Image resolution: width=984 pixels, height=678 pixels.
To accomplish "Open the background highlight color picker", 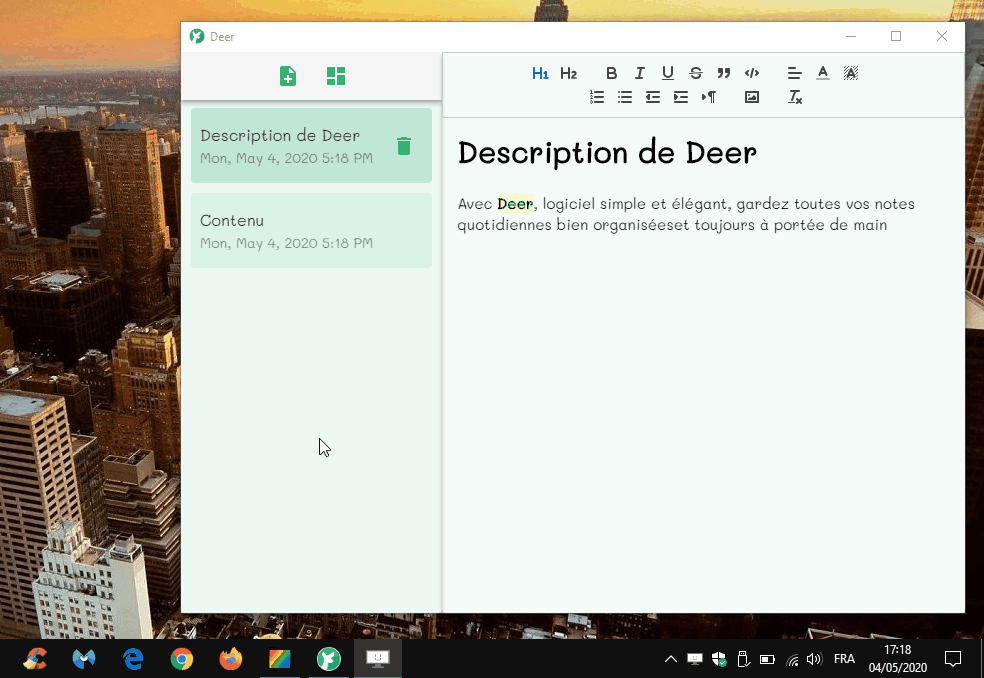I will [850, 73].
